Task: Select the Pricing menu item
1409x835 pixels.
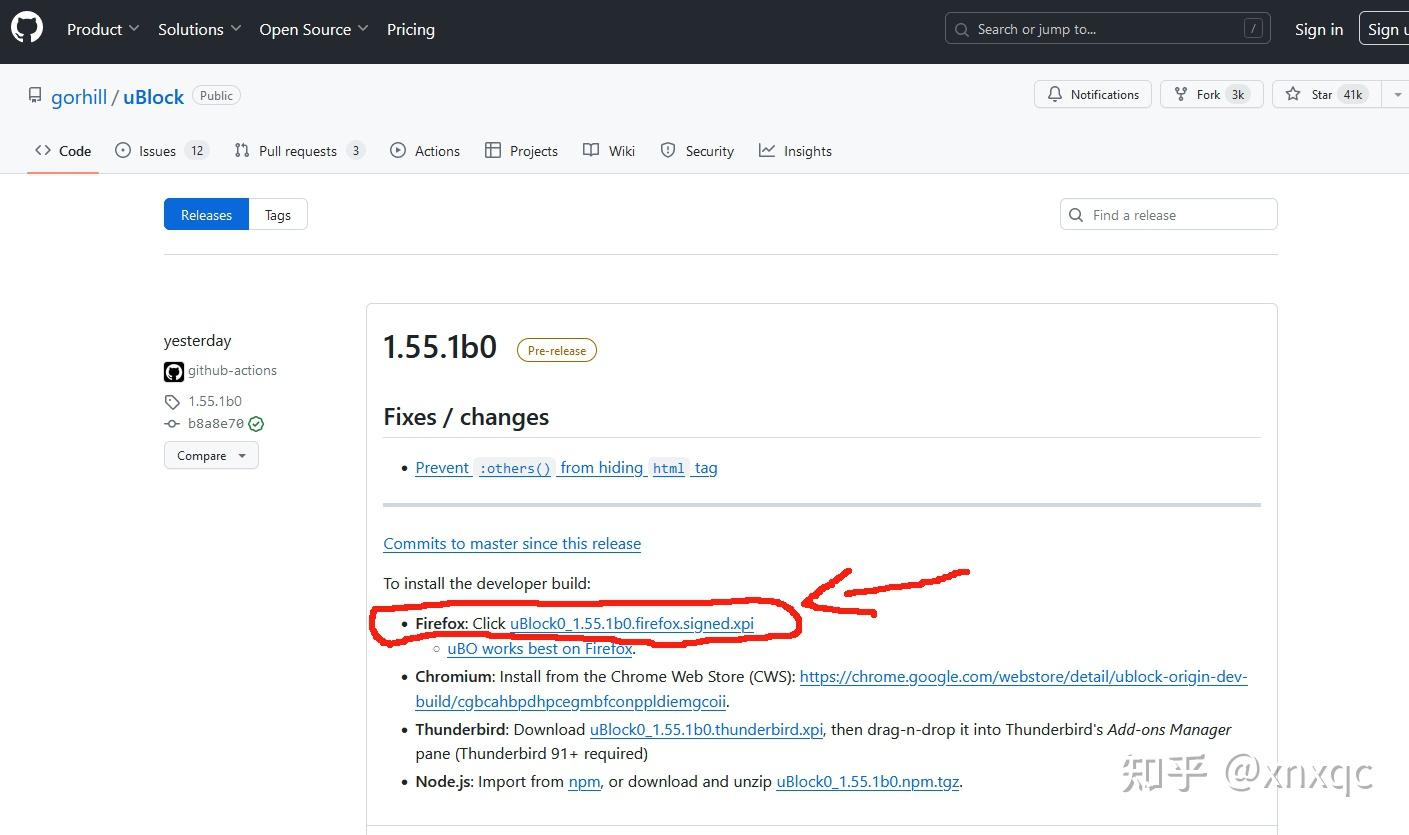Action: (x=410, y=29)
